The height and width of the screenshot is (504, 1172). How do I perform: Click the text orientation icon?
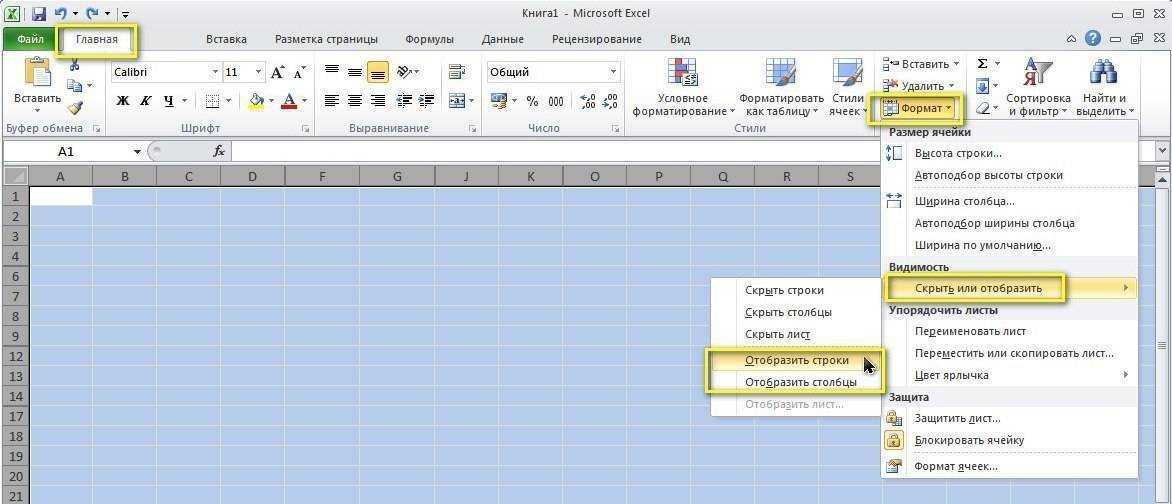click(405, 72)
